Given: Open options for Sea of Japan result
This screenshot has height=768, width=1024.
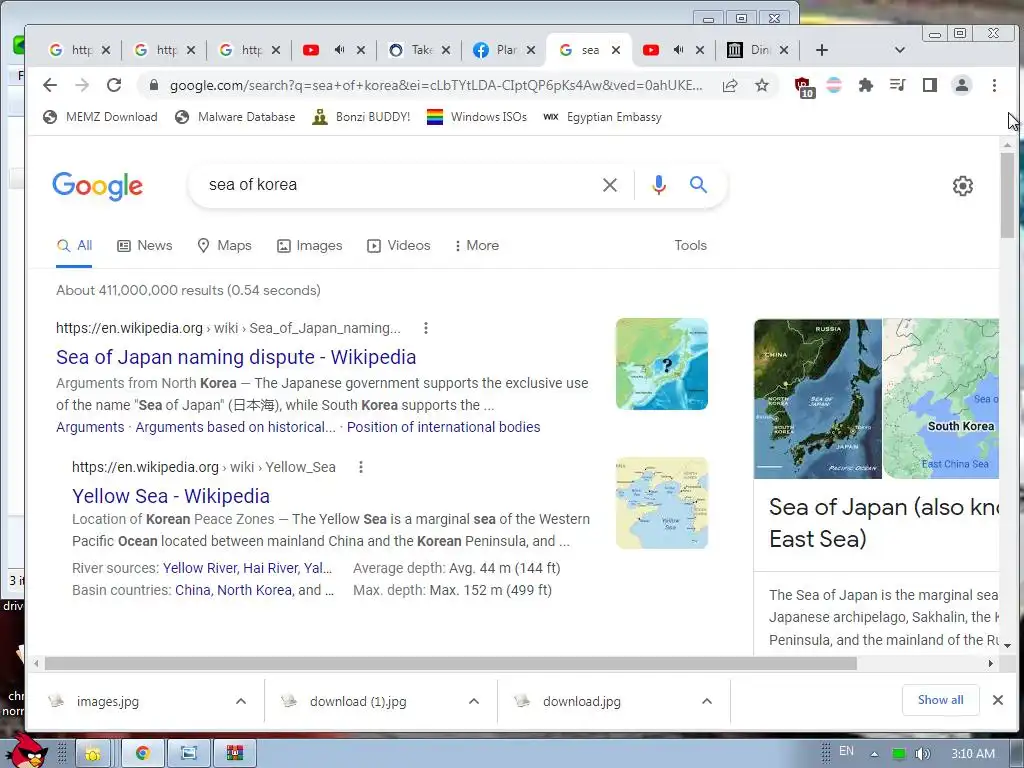Looking at the screenshot, I should coord(426,328).
